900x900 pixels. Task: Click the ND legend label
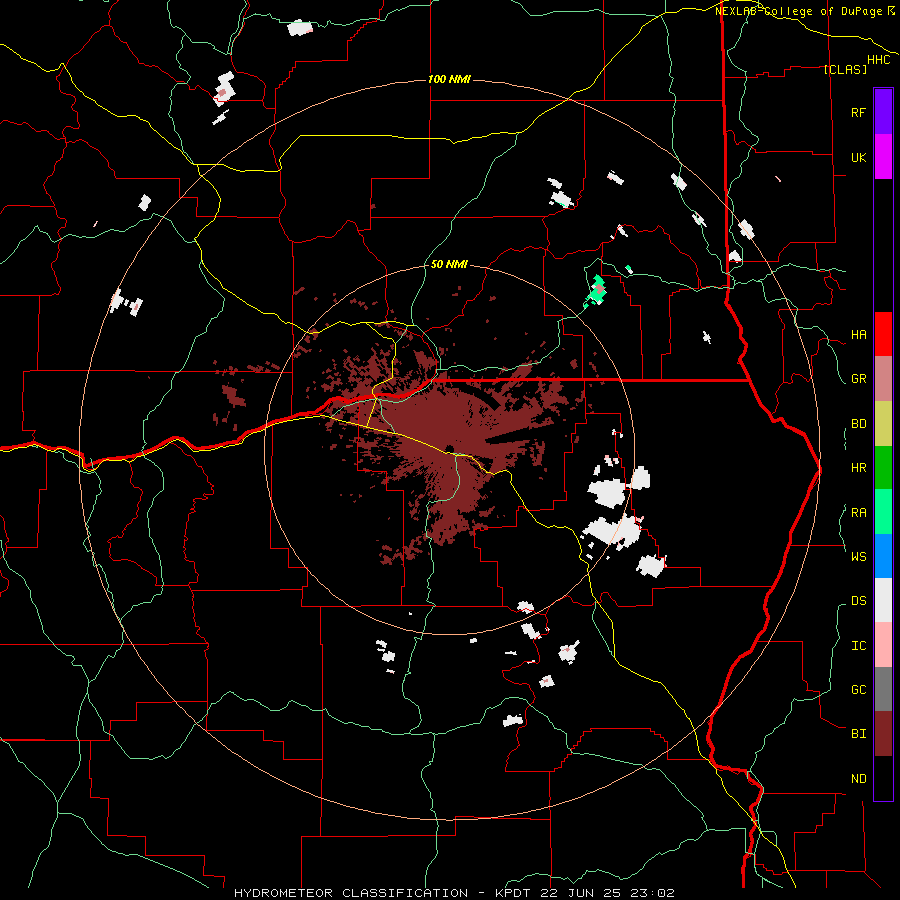(x=858, y=779)
